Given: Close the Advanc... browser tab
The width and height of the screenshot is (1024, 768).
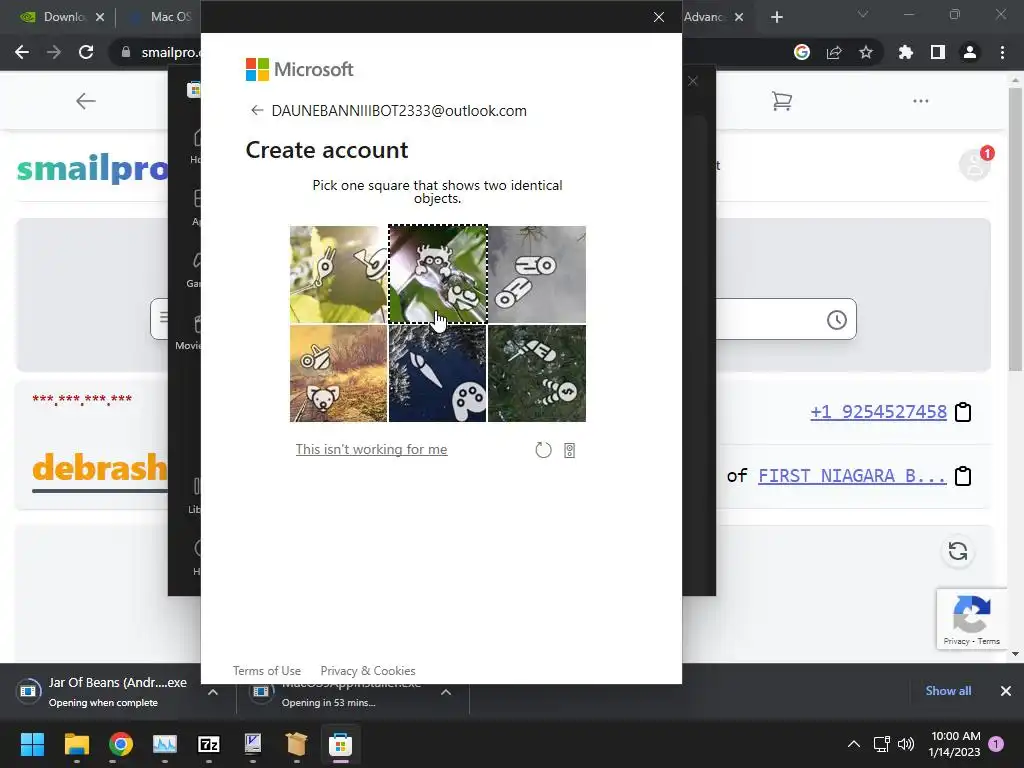Looking at the screenshot, I should pos(739,17).
